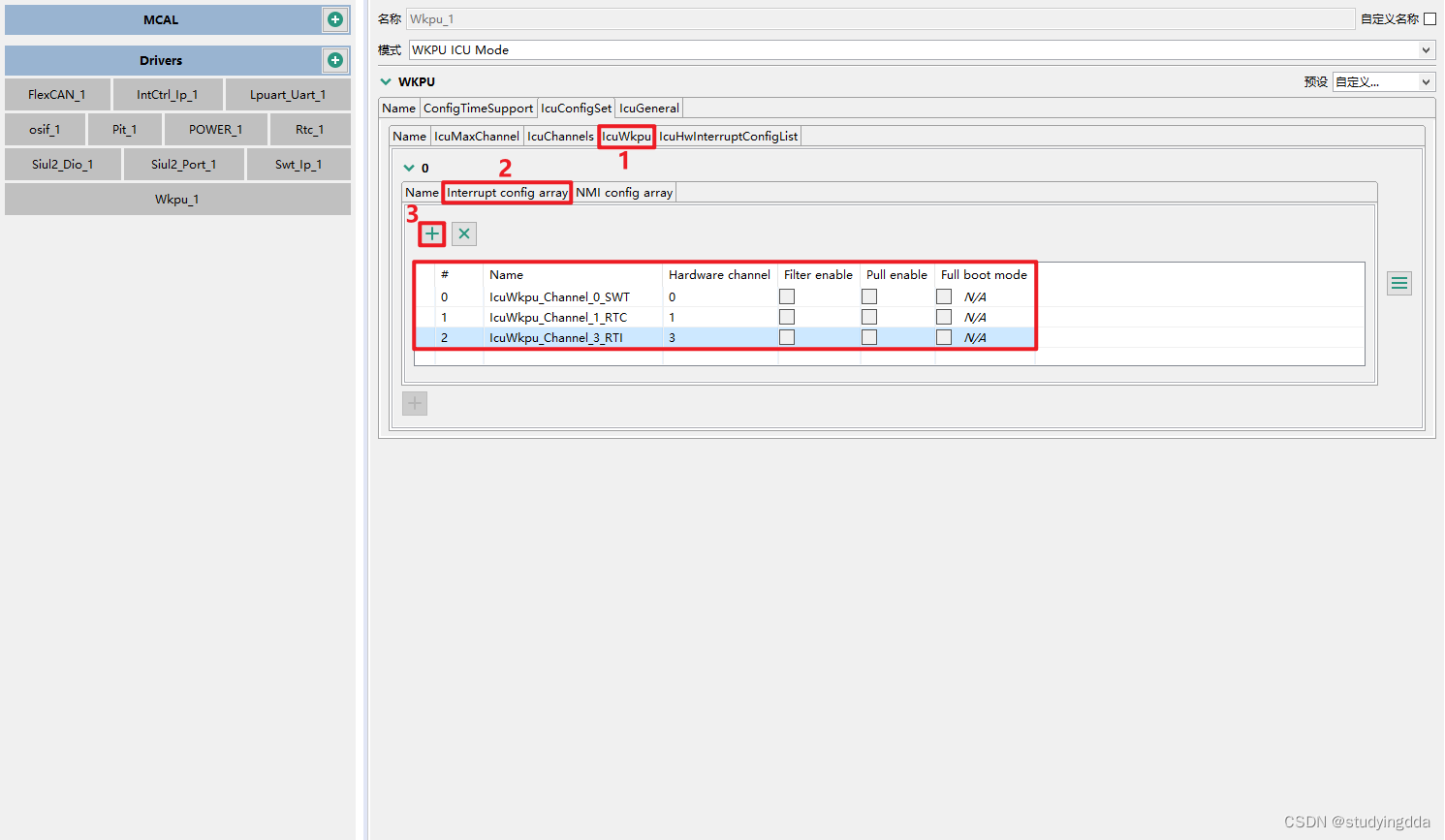Screen dimensions: 1445x840
Task: Open IcuHwInterruptConfigList tab
Action: click(x=729, y=136)
